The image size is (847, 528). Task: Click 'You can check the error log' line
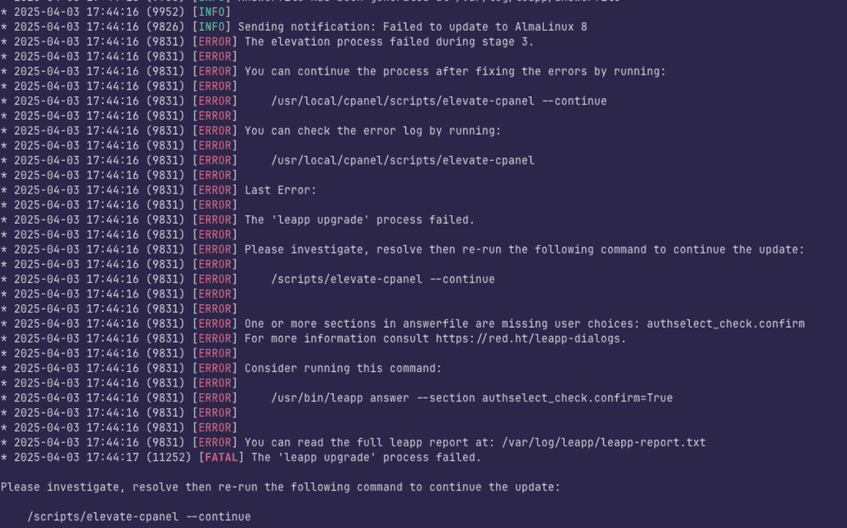(x=373, y=131)
